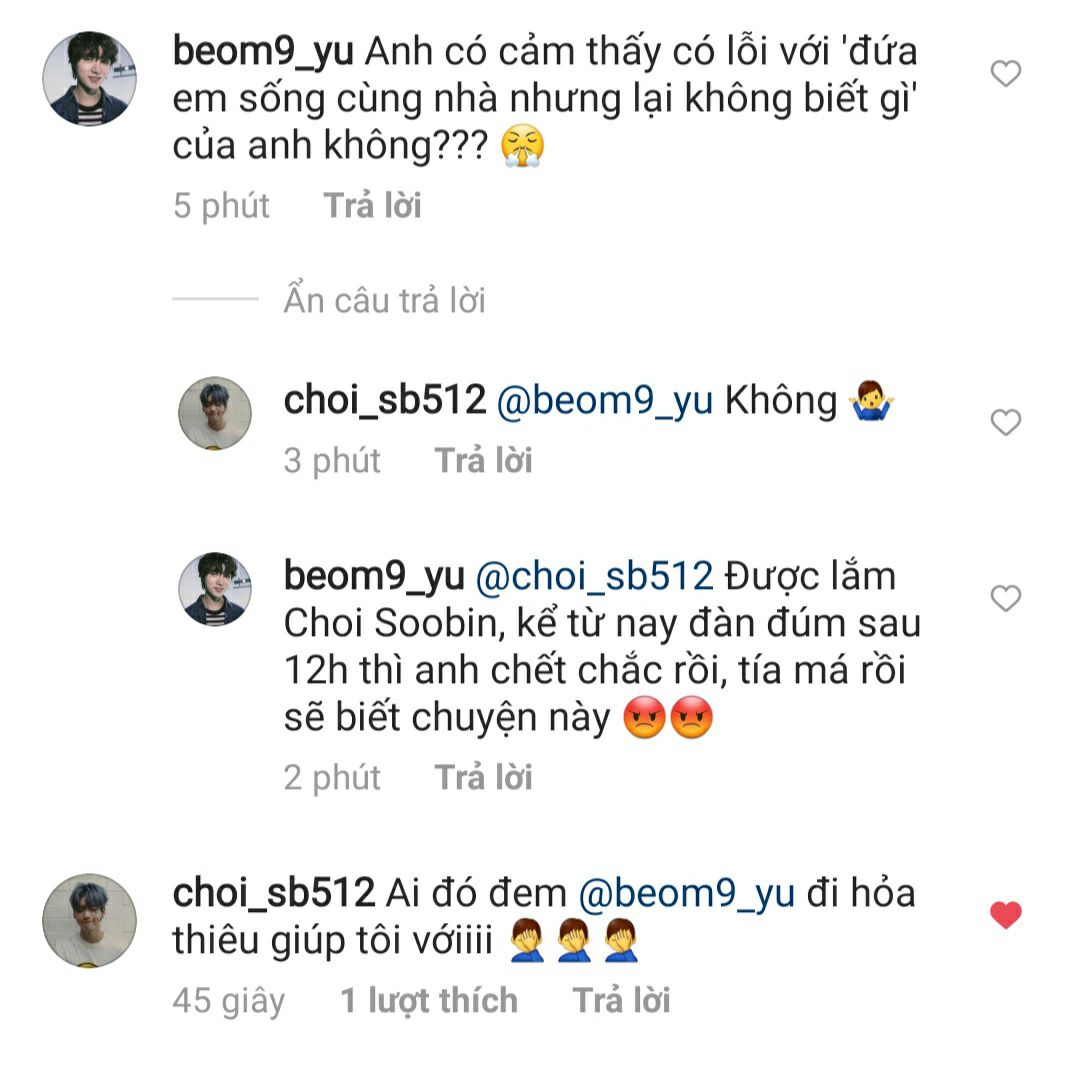The width and height of the screenshot is (1080, 1067).
Task: Open the beom9_yu username on the top comment
Action: 262,51
